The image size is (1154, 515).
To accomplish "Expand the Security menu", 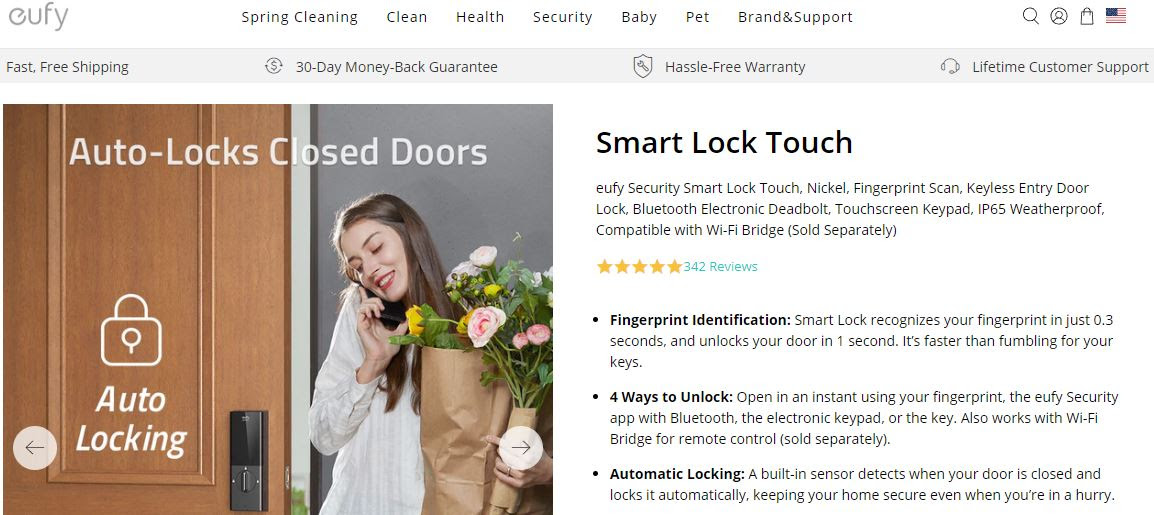I will pos(562,17).
